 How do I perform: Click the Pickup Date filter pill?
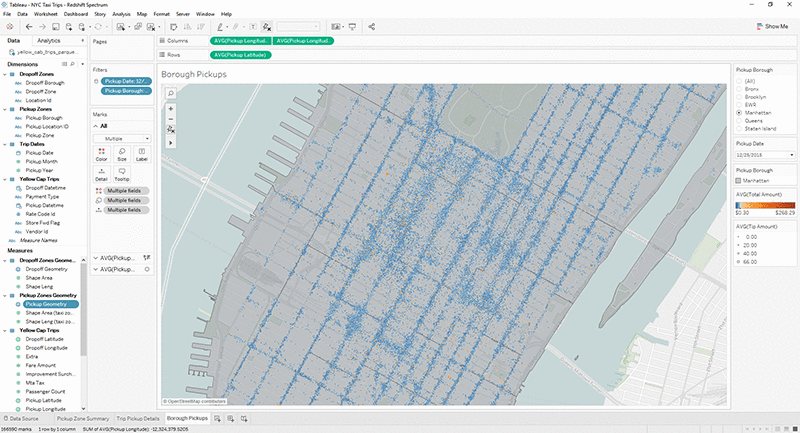tap(127, 81)
